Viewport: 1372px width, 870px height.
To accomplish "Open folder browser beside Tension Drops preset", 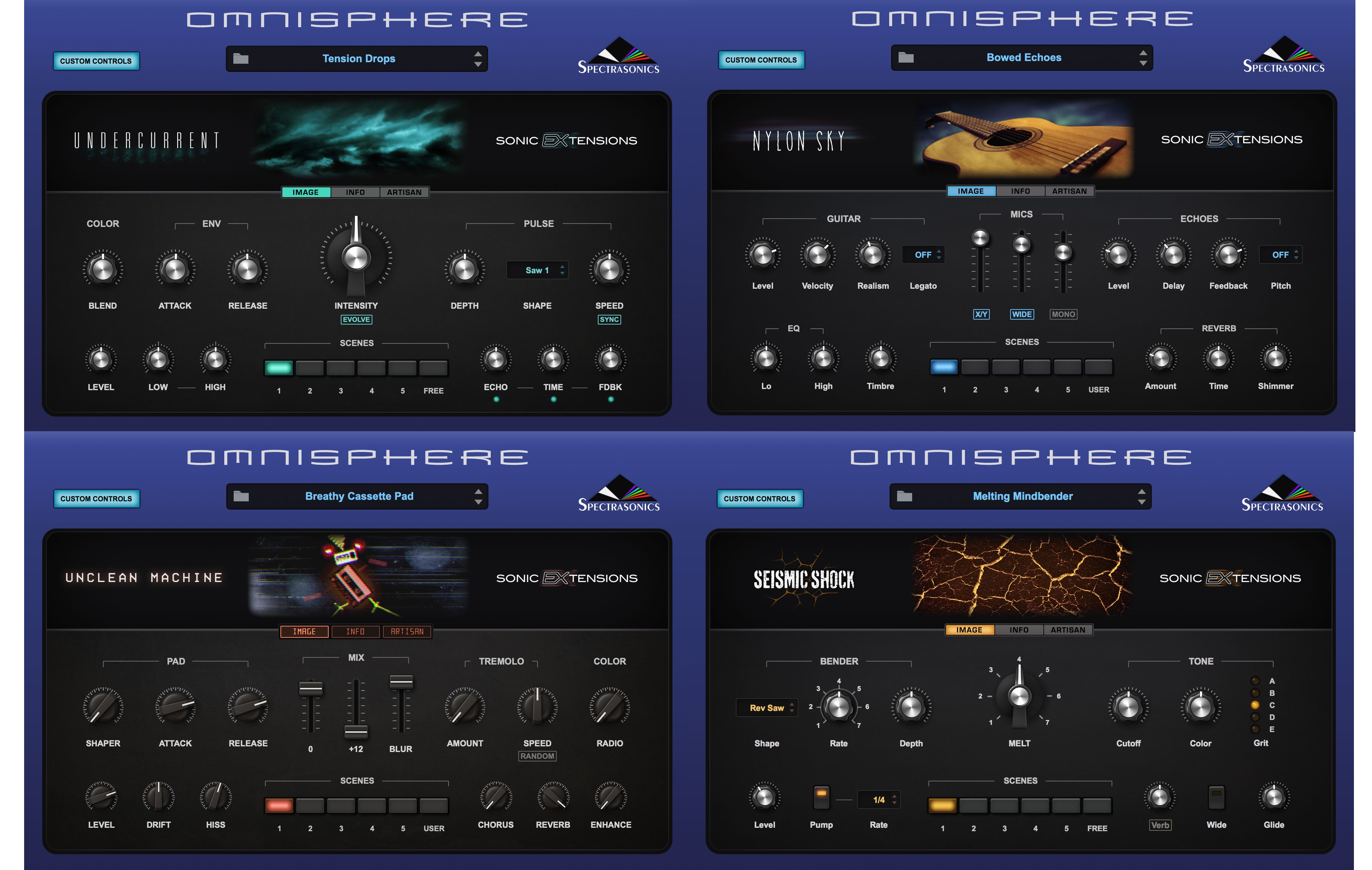I will click(241, 59).
